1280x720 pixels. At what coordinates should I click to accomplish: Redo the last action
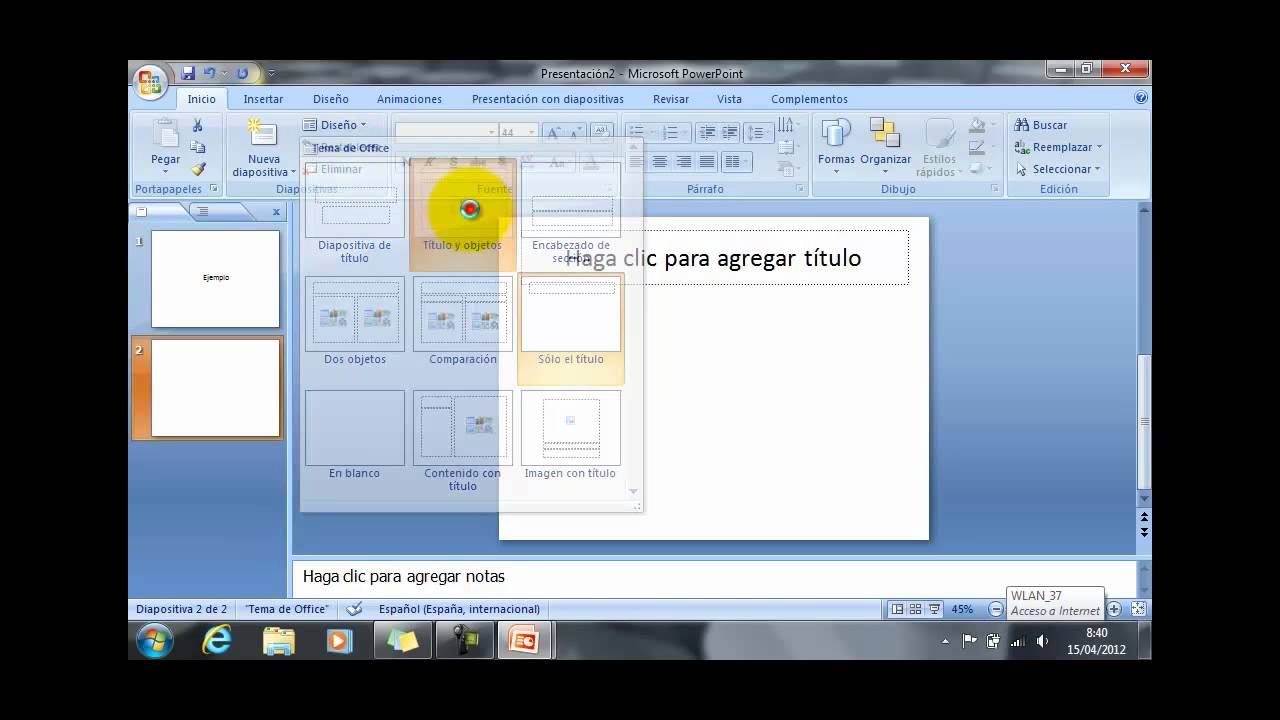click(242, 73)
